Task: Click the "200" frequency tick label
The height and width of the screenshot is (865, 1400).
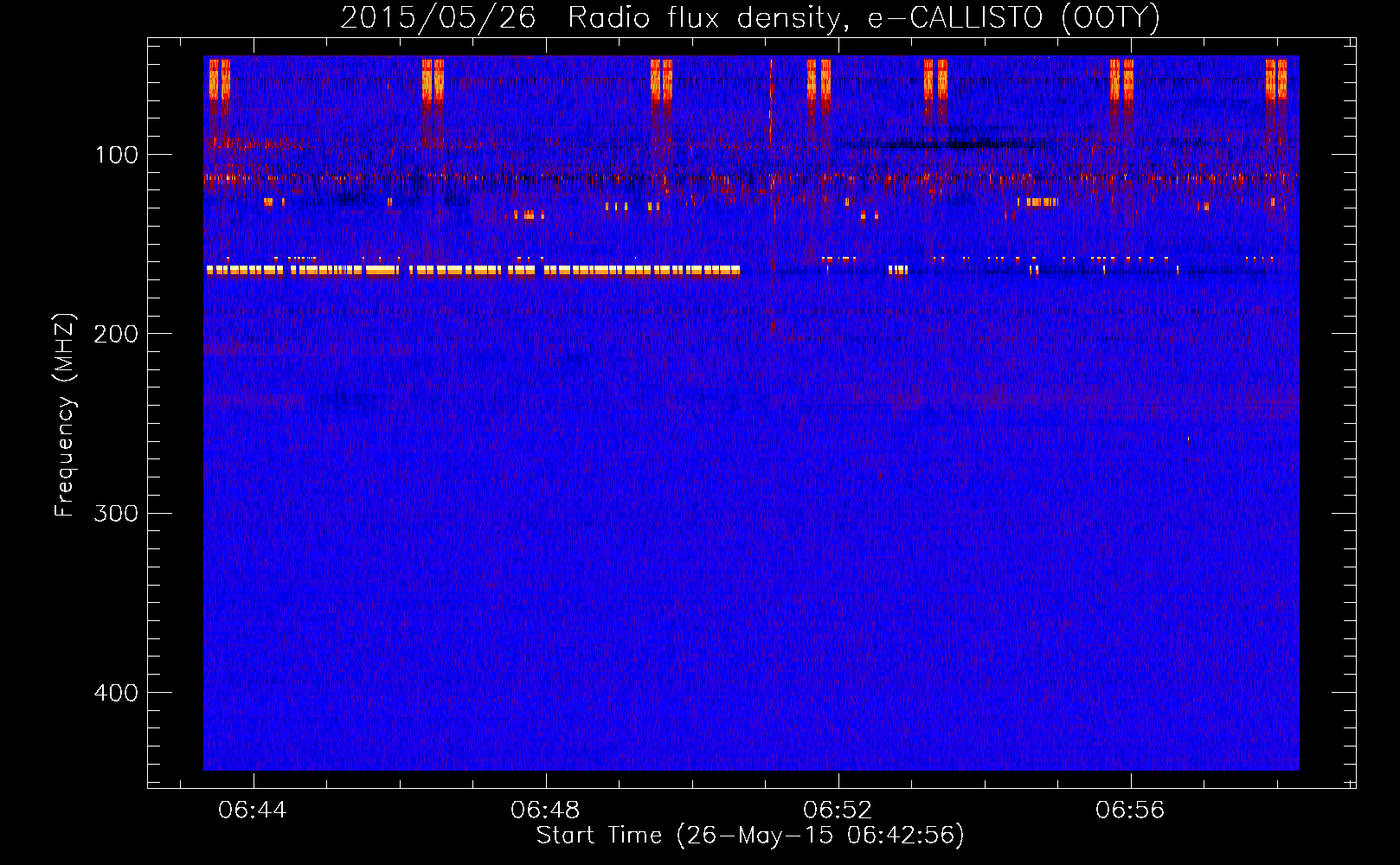Action: 116,335
